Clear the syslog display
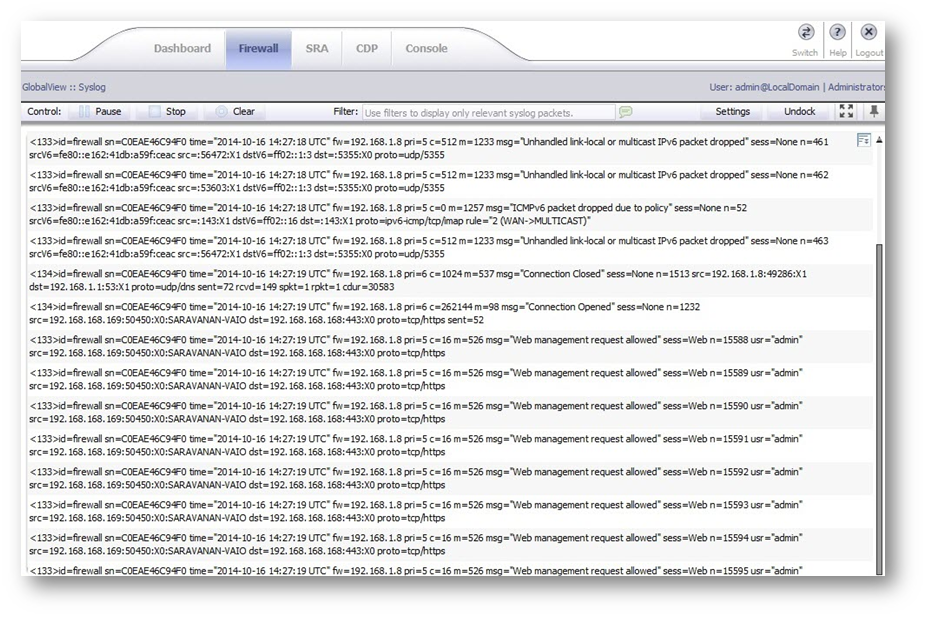This screenshot has width=927, height=618. click(x=235, y=112)
